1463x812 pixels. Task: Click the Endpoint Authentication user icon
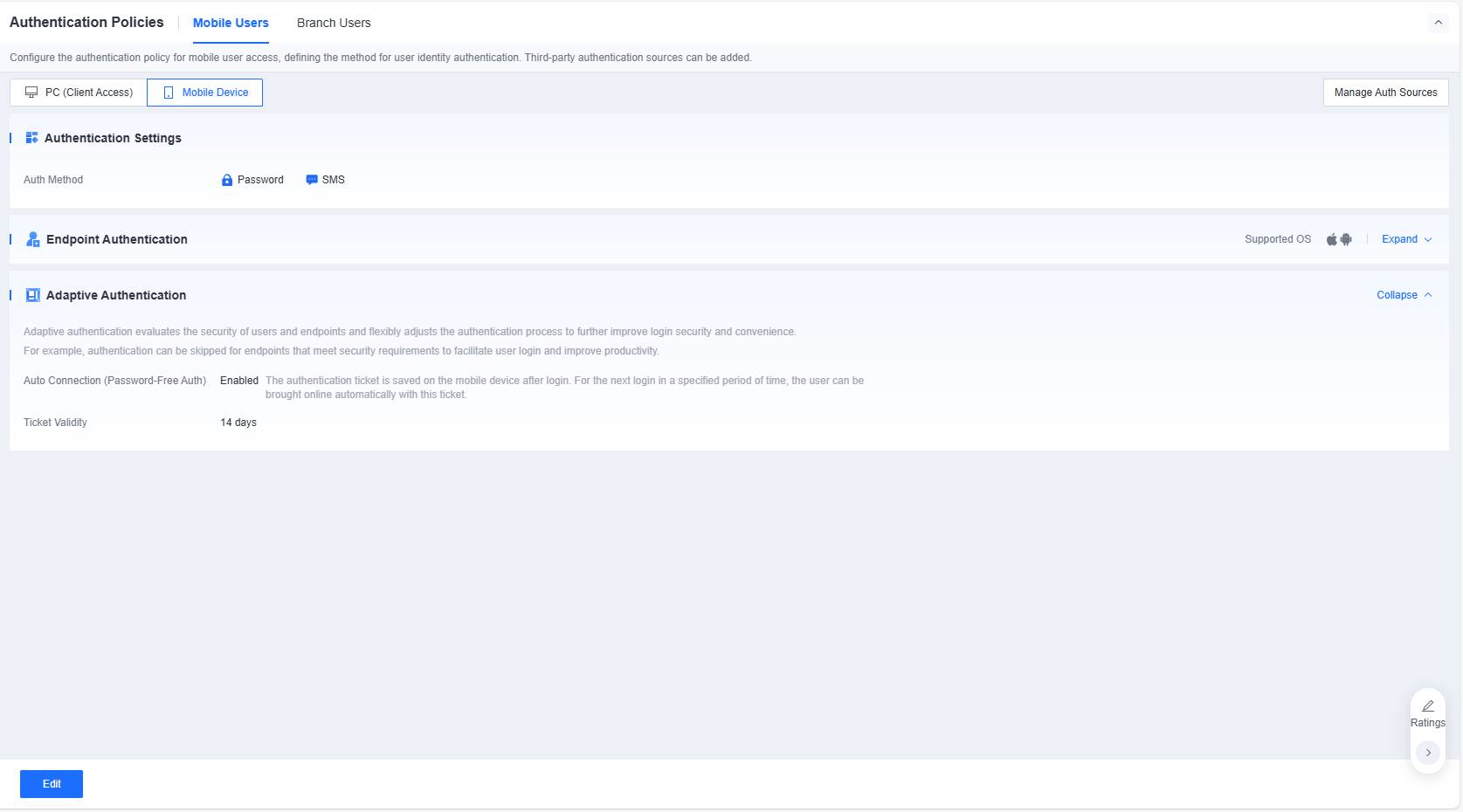pyautogui.click(x=33, y=239)
